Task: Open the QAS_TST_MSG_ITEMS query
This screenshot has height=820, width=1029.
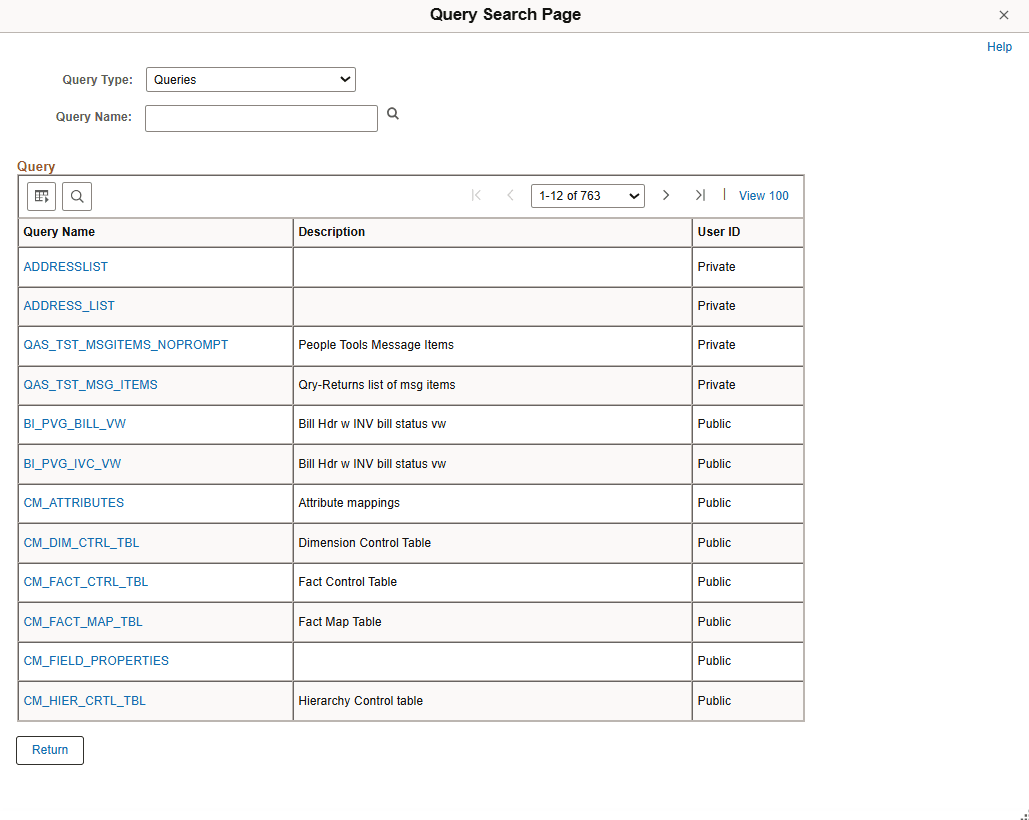Action: tap(90, 384)
